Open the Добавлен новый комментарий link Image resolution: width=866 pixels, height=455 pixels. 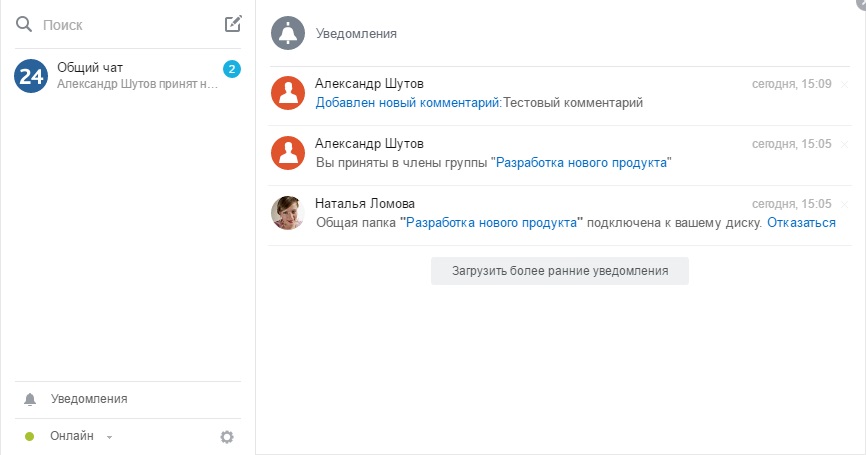pyautogui.click(x=407, y=102)
